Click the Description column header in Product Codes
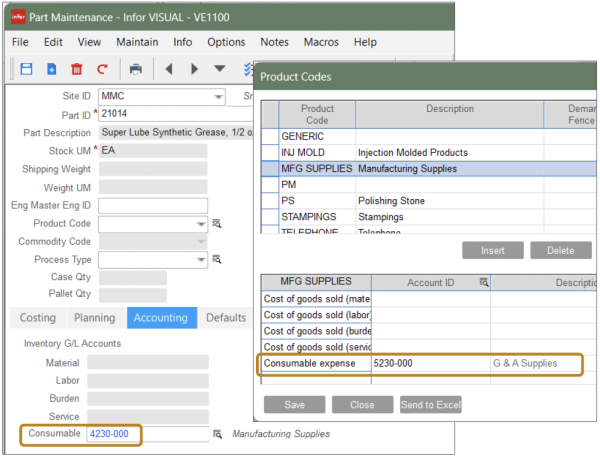The height and width of the screenshot is (457, 600). pos(450,114)
